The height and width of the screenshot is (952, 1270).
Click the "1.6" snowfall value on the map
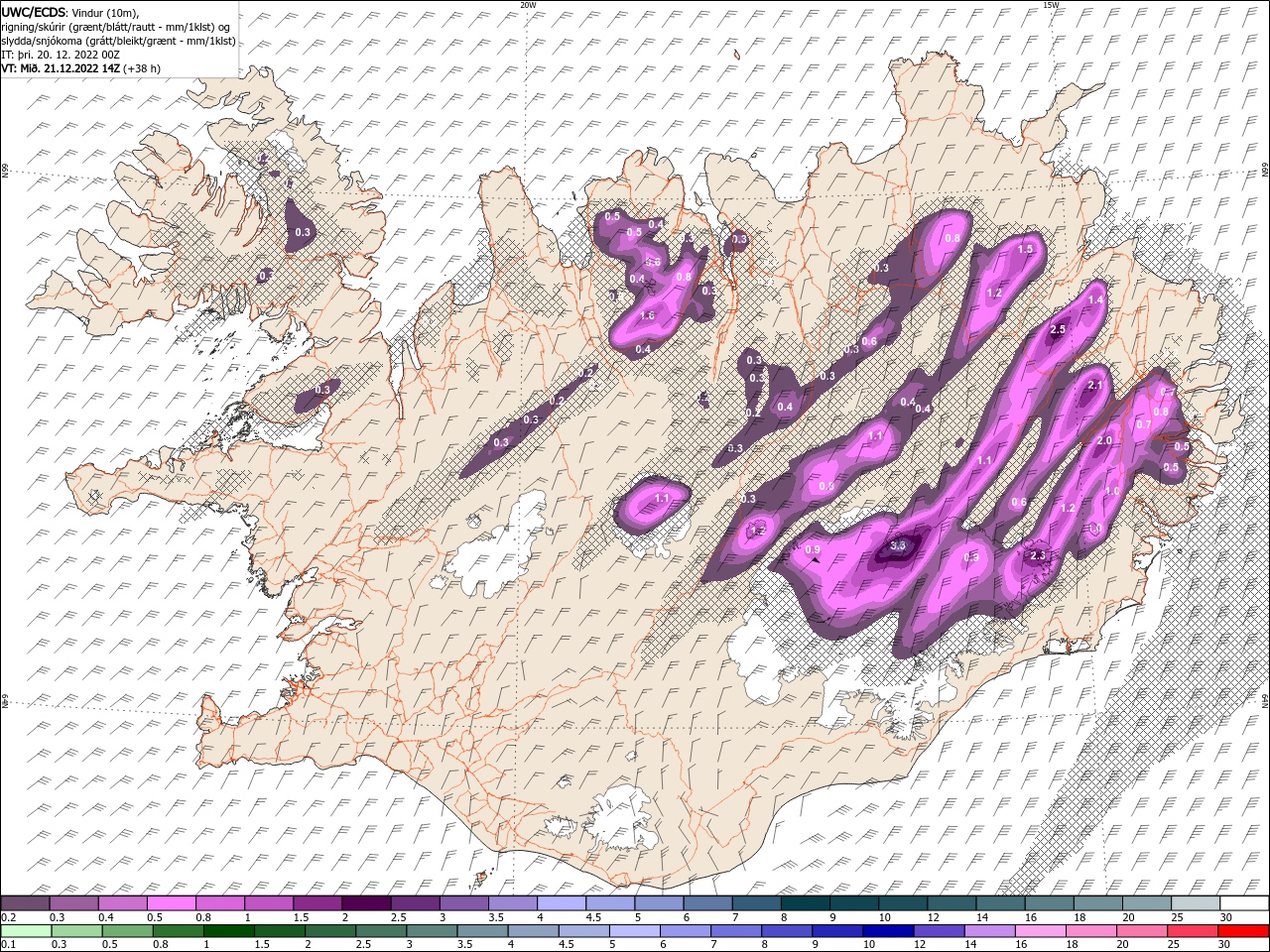(x=648, y=315)
